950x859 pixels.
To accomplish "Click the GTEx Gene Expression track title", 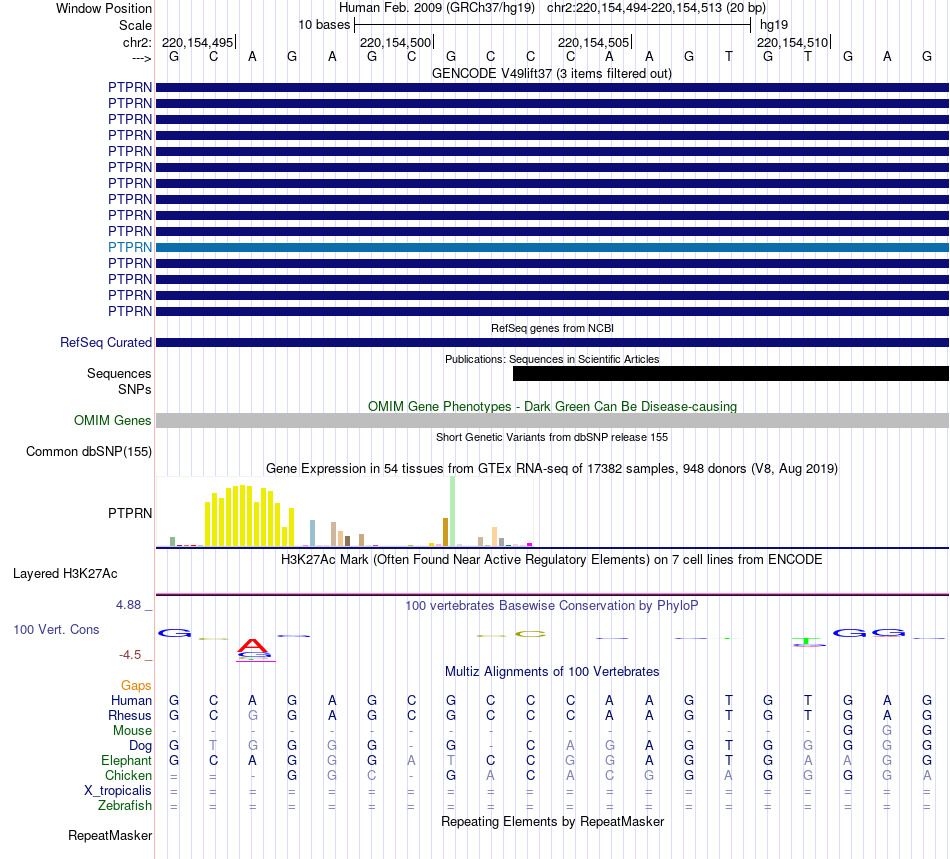I will [x=552, y=468].
